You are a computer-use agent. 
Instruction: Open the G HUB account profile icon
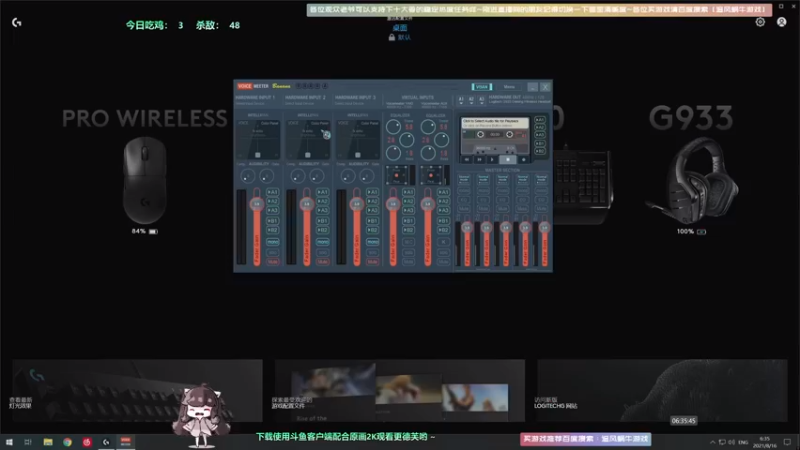click(x=782, y=22)
